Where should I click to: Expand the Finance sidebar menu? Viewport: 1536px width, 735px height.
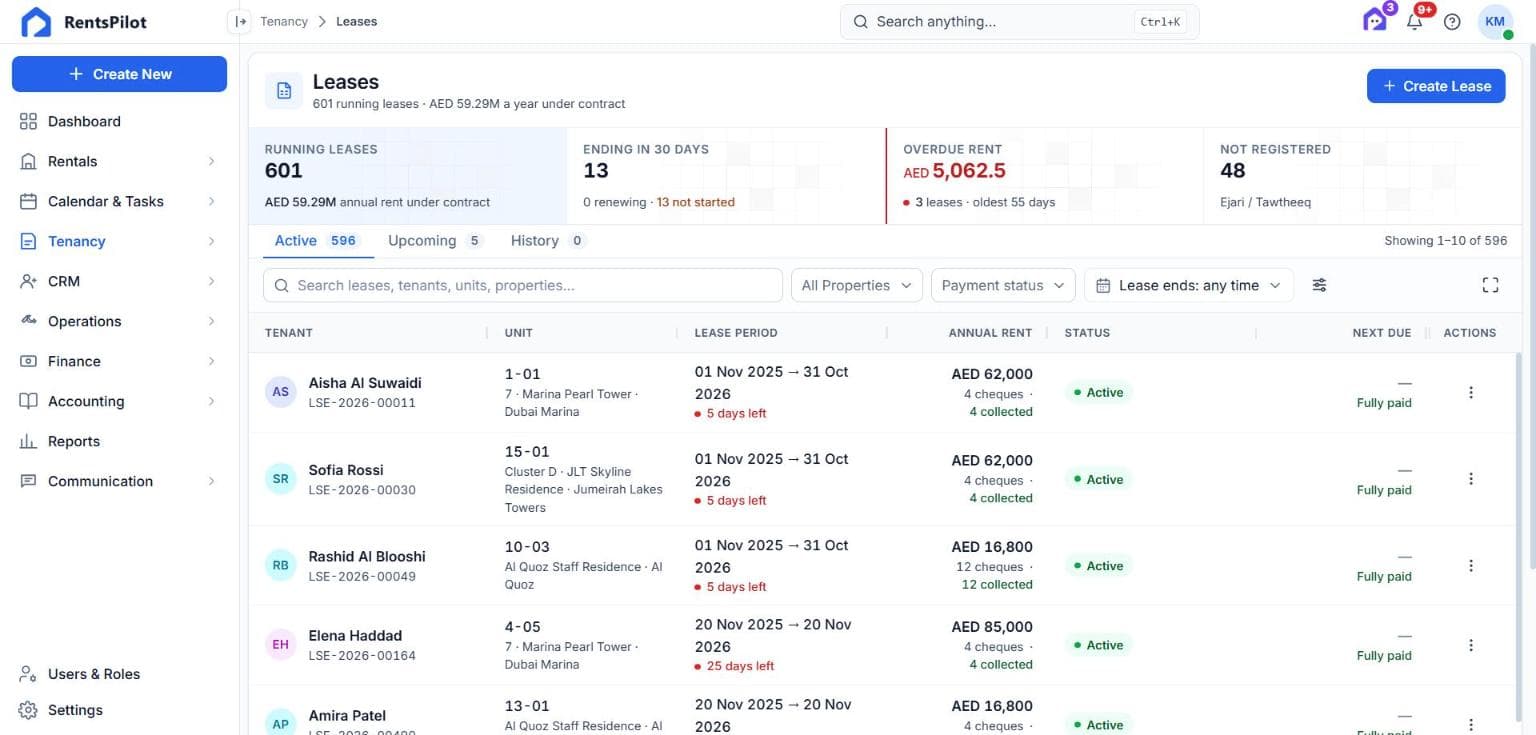tap(118, 361)
